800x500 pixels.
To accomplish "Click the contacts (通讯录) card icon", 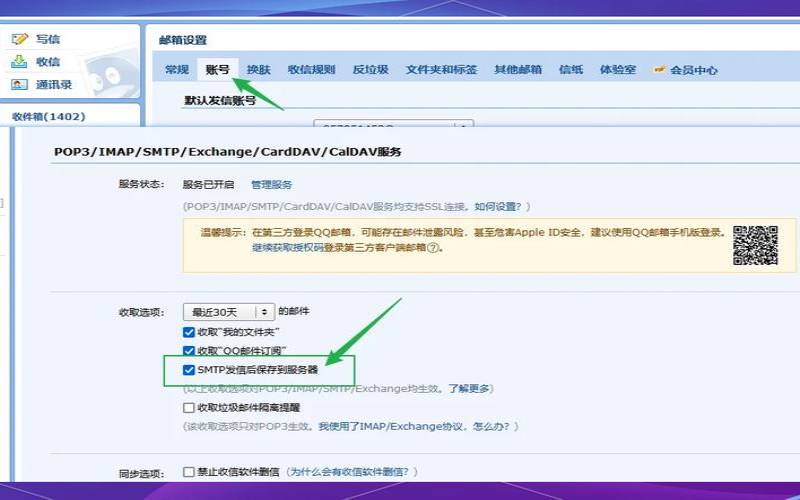I will pyautogui.click(x=19, y=85).
